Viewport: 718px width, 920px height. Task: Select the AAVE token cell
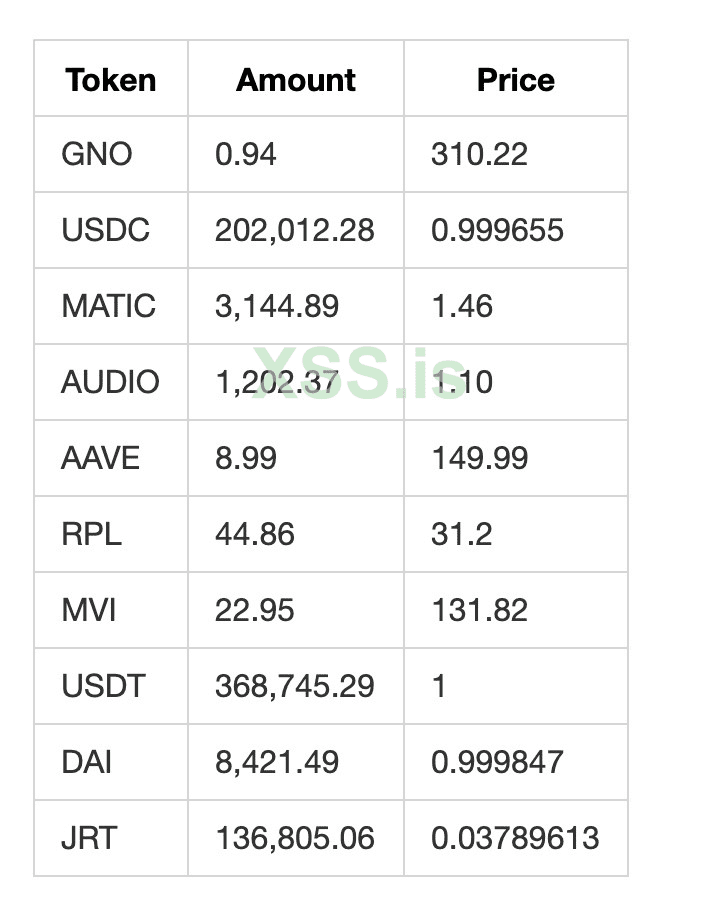click(x=101, y=458)
